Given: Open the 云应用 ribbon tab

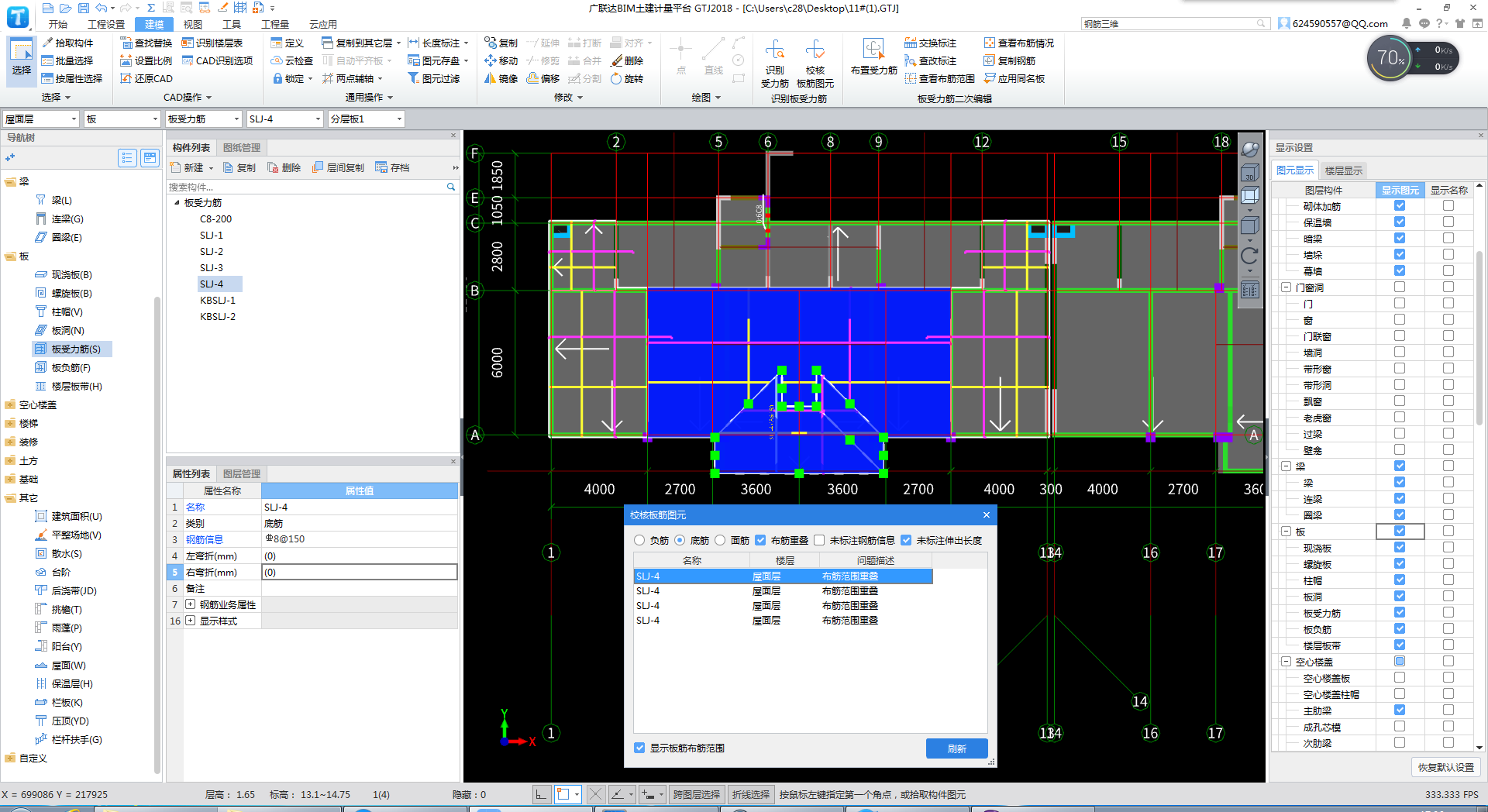Looking at the screenshot, I should 323,24.
